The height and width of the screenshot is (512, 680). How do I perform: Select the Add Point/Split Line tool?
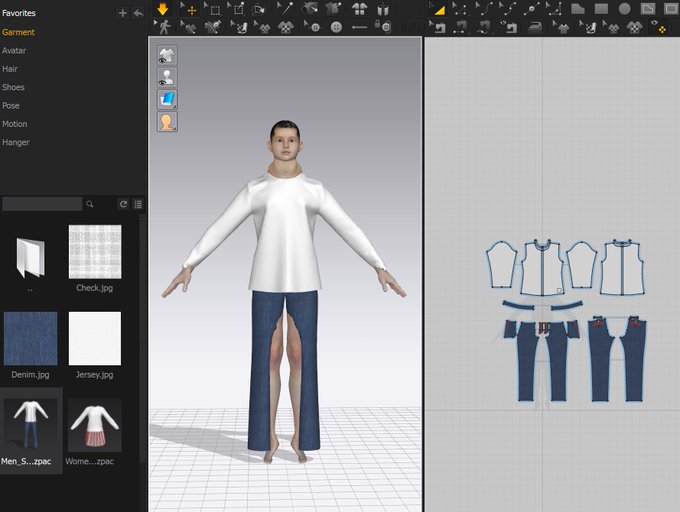click(x=531, y=9)
